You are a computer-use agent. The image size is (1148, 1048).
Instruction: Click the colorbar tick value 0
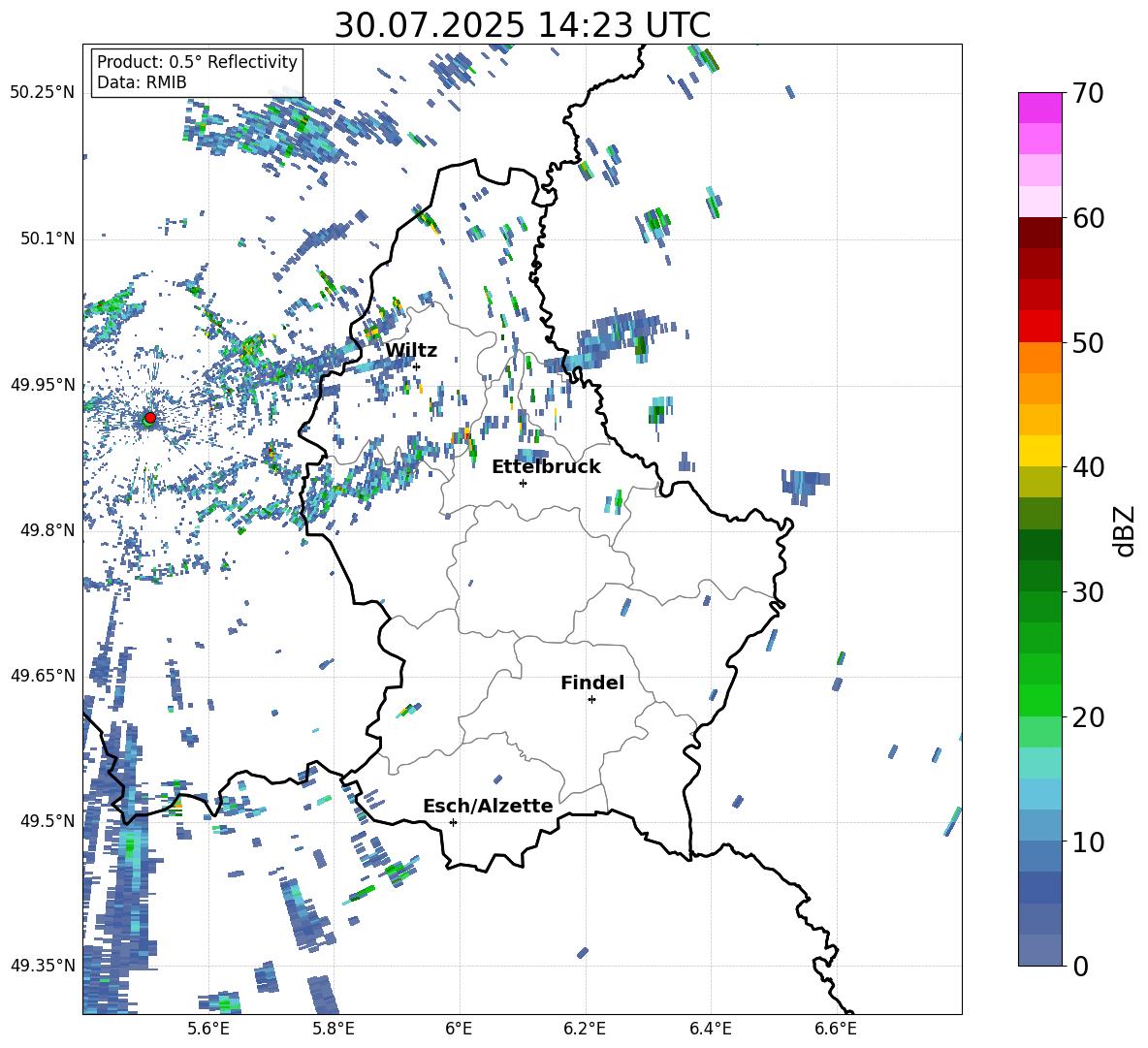point(1080,966)
